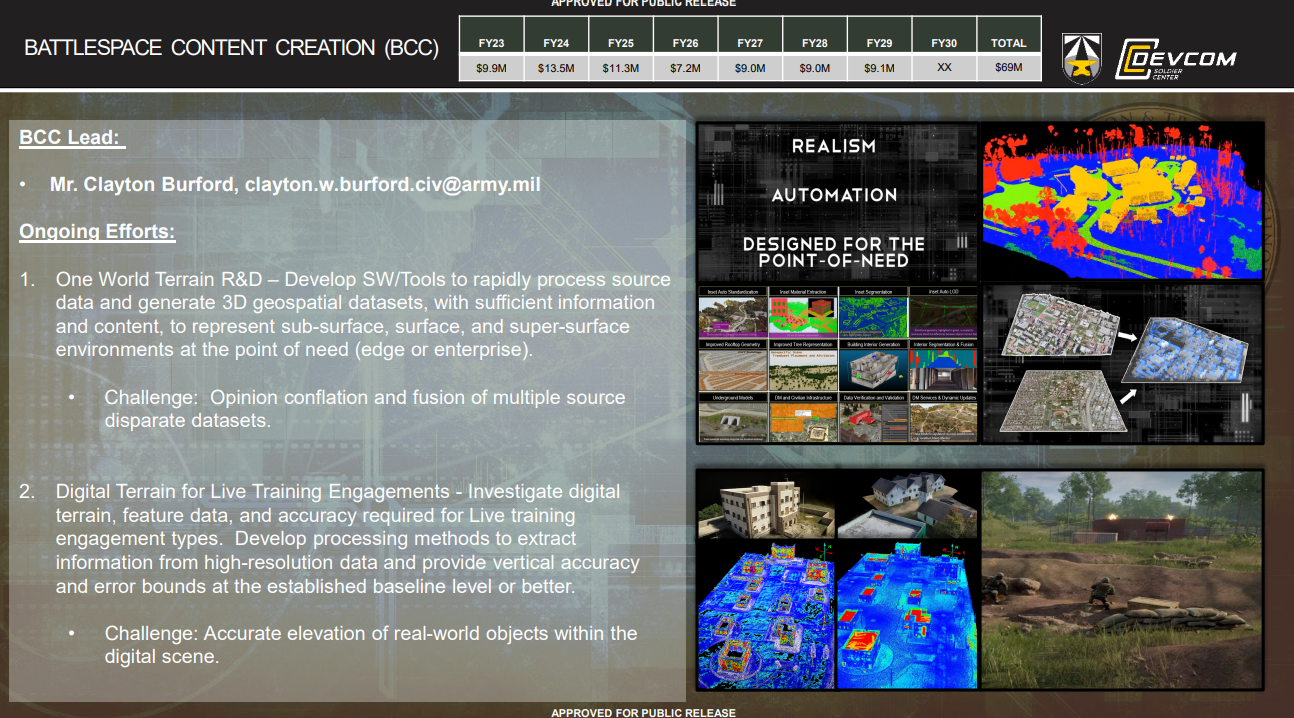The image size is (1294, 718).
Task: Click the XX cell under FY30
Action: click(944, 68)
